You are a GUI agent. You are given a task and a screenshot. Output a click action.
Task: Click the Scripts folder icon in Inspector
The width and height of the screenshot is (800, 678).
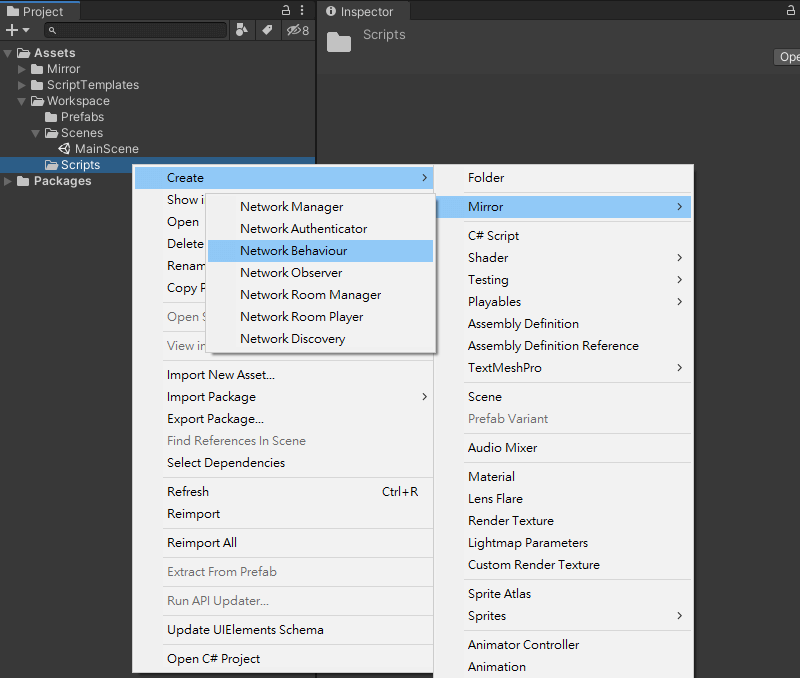339,42
